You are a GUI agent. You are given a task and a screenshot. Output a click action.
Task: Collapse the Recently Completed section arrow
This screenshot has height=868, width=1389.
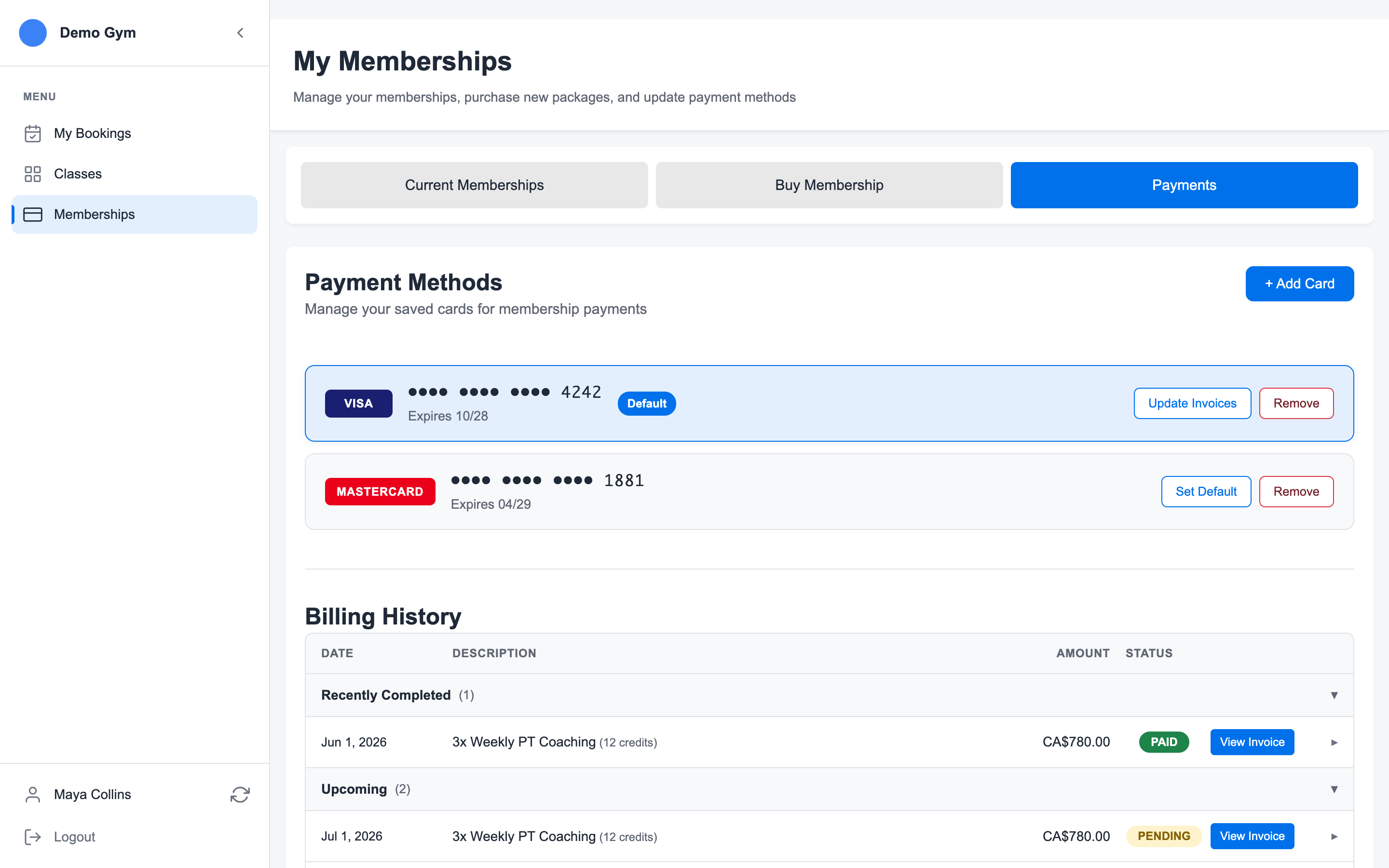coord(1334,695)
